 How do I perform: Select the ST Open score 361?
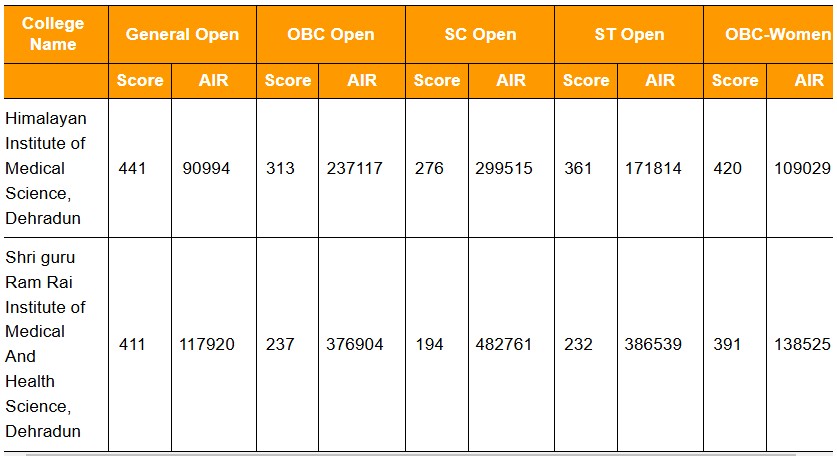pos(579,168)
